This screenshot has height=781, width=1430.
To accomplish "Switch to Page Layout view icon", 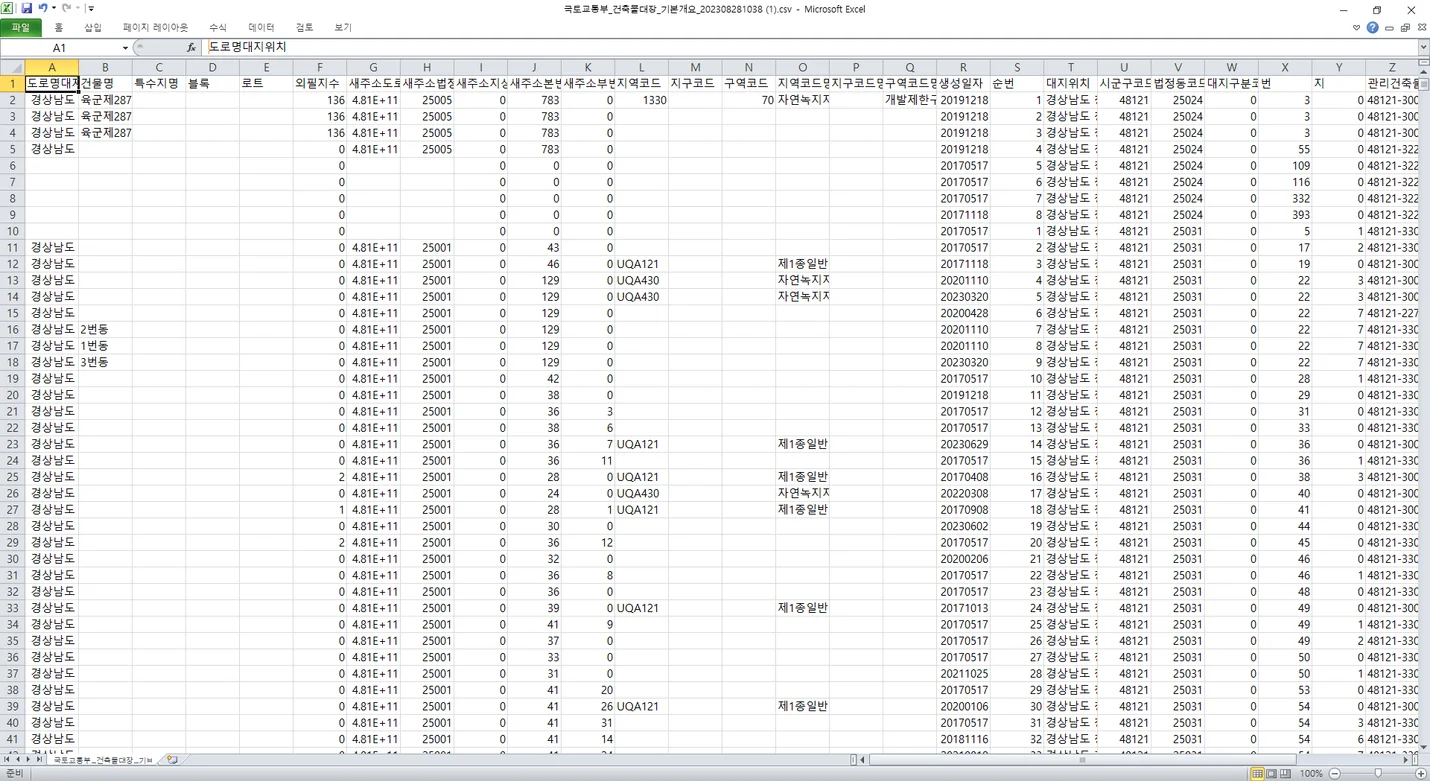I will (x=1271, y=774).
